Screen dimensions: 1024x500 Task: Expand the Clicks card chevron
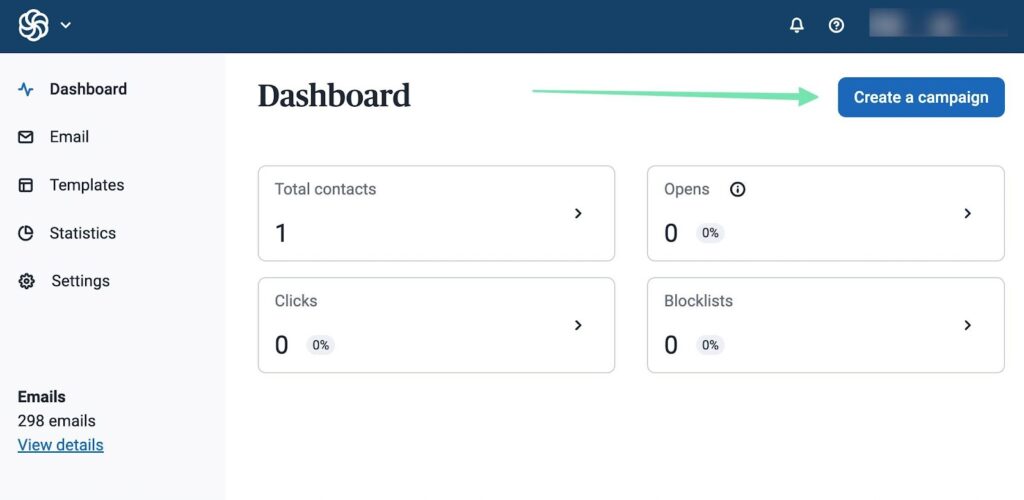pyautogui.click(x=578, y=325)
